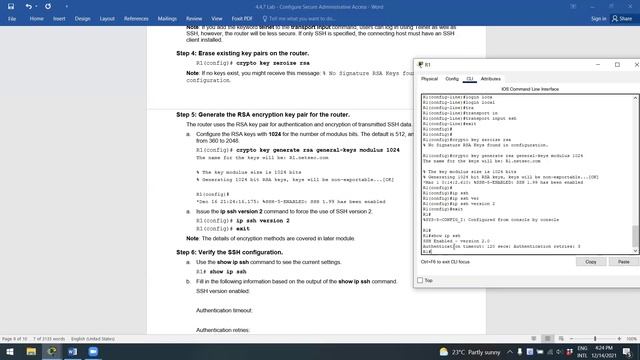Click the Copy button in R1 window
Viewport: 640px width, 360px height.
tap(591, 262)
